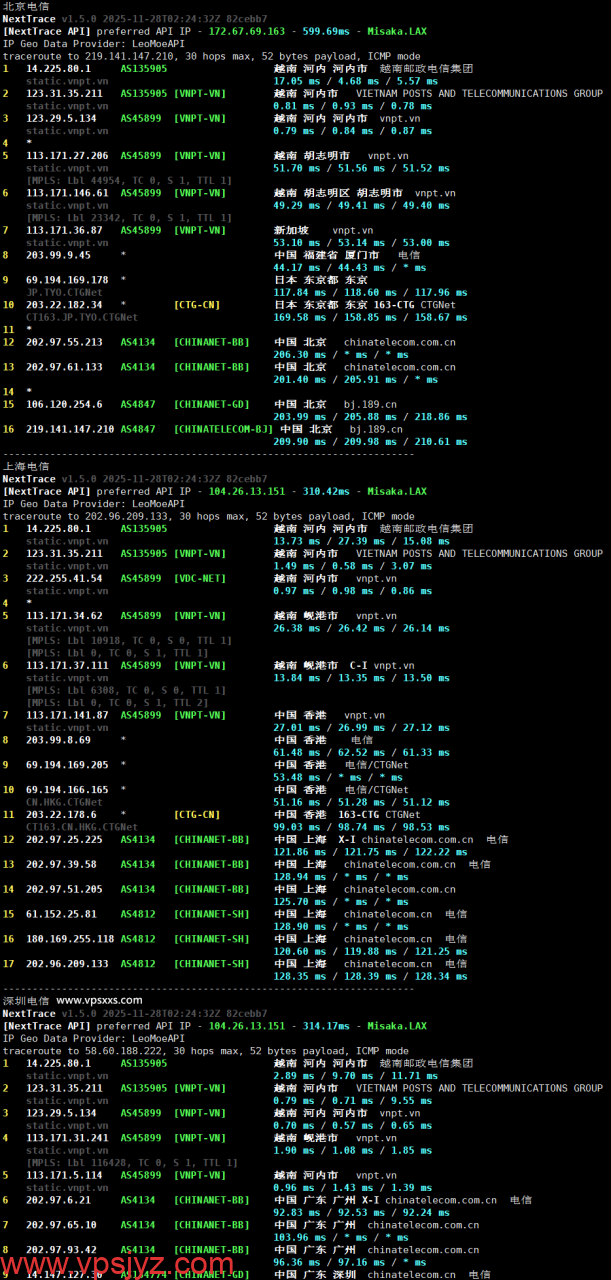The height and width of the screenshot is (1280, 611).
Task: Select hop IP 113.171.27.206
Action: pyautogui.click(x=67, y=156)
